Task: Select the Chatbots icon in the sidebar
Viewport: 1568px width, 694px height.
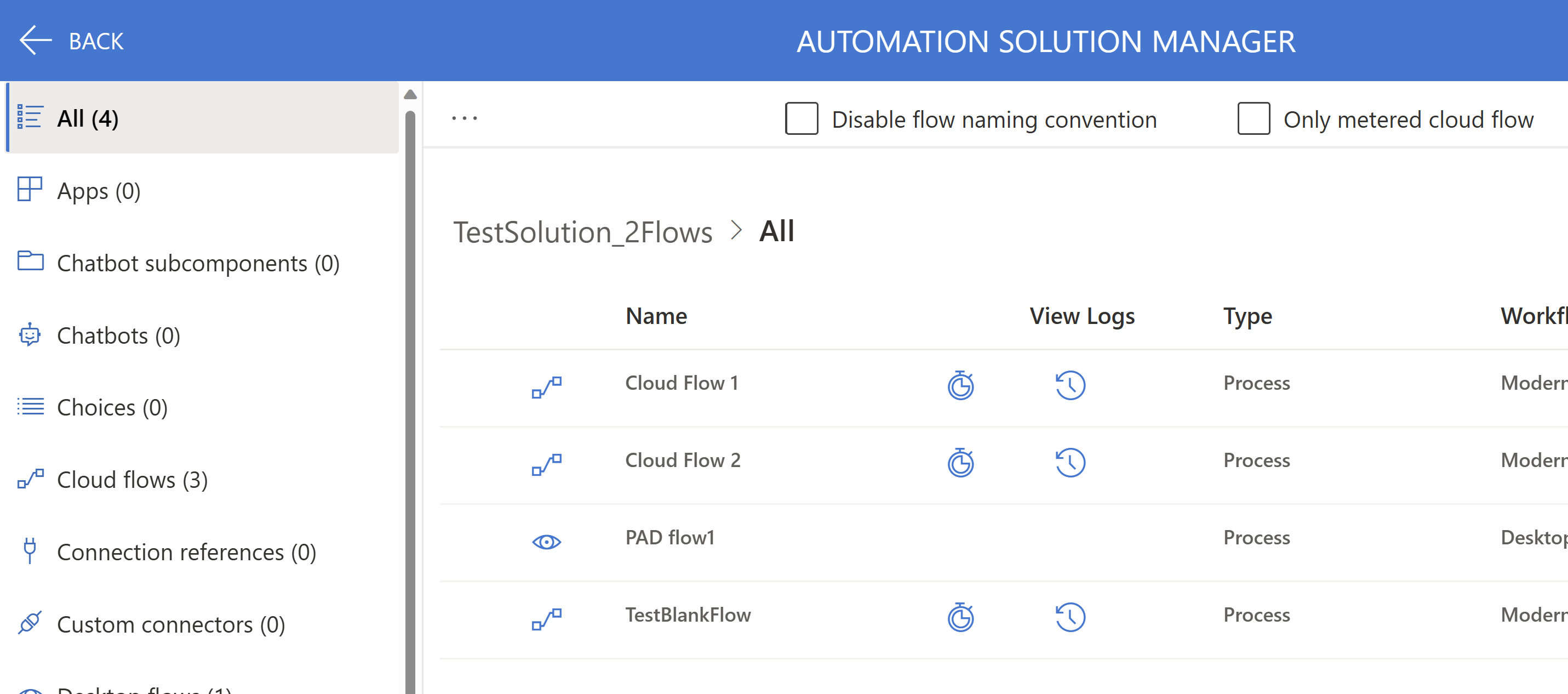Action: tap(28, 334)
